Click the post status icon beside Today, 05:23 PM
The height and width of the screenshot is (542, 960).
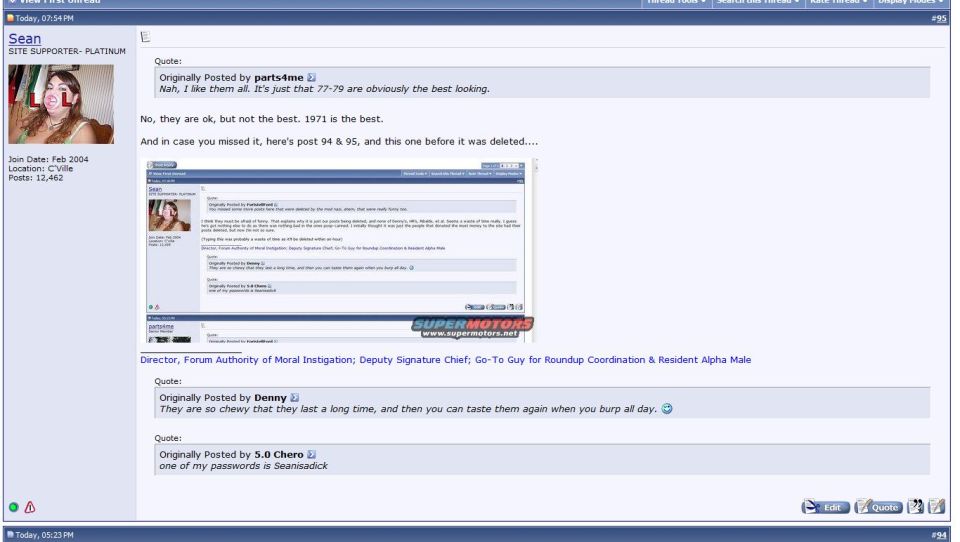(10, 535)
